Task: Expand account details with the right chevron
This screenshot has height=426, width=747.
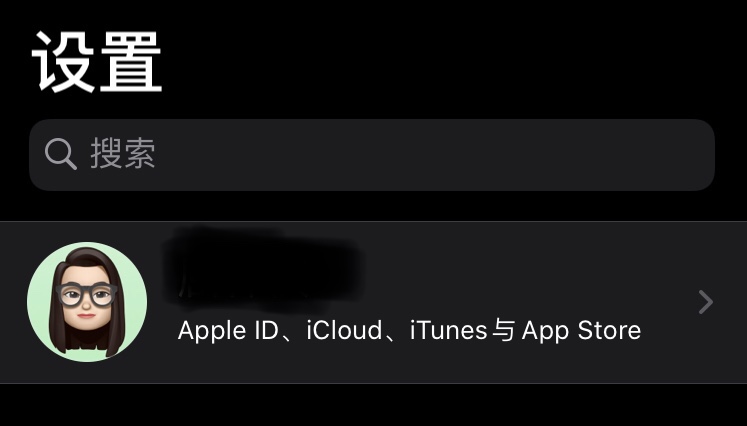Action: [706, 302]
